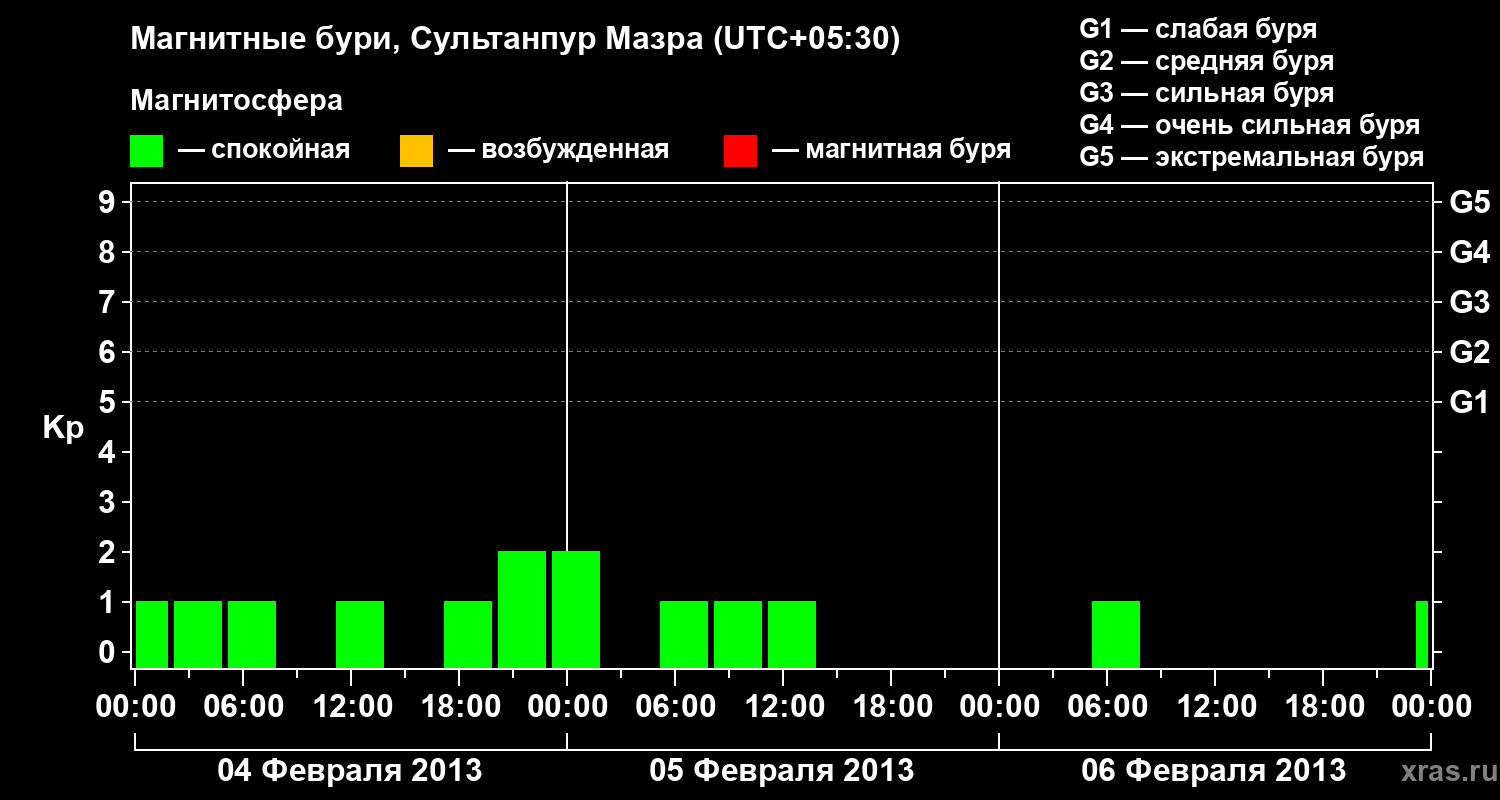Click the wide green bar on 06 Февраля
This screenshot has width=1500, height=800.
point(1116,634)
